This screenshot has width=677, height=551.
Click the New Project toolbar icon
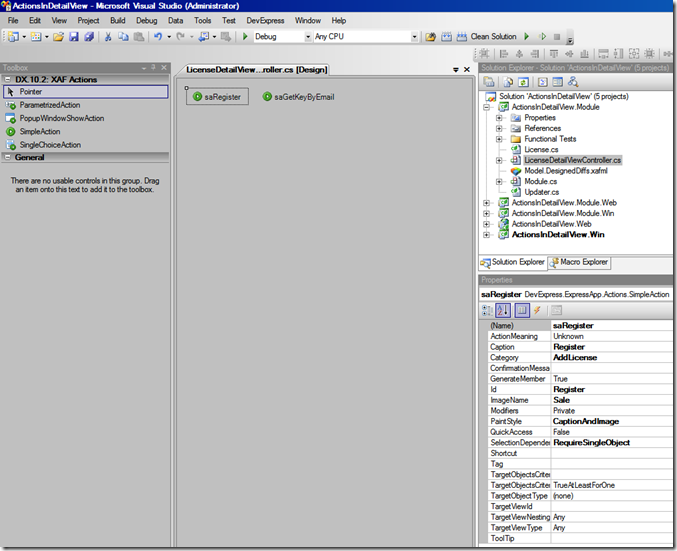13,37
